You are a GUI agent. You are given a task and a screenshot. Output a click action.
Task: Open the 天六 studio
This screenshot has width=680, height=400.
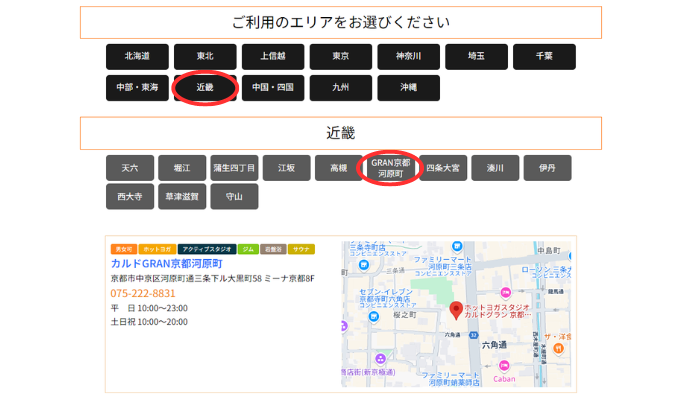coord(130,168)
